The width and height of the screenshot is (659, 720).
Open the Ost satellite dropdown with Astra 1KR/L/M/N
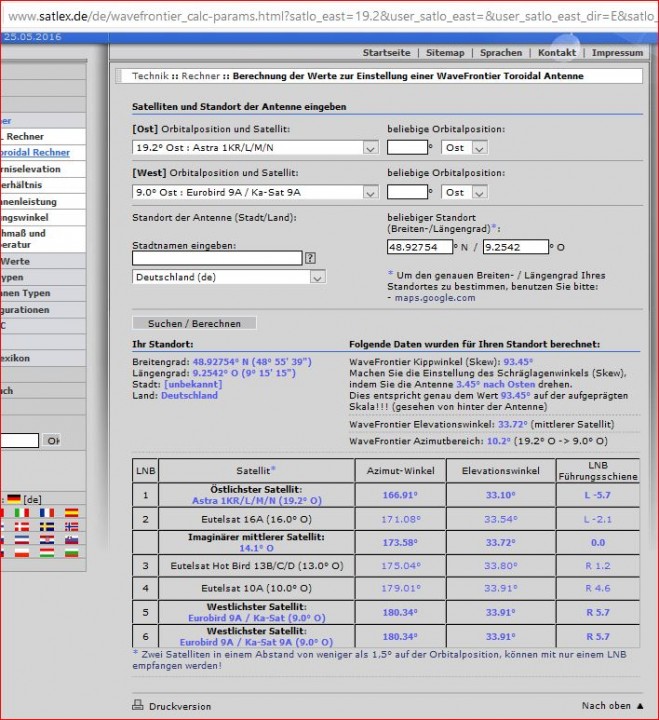coord(254,148)
